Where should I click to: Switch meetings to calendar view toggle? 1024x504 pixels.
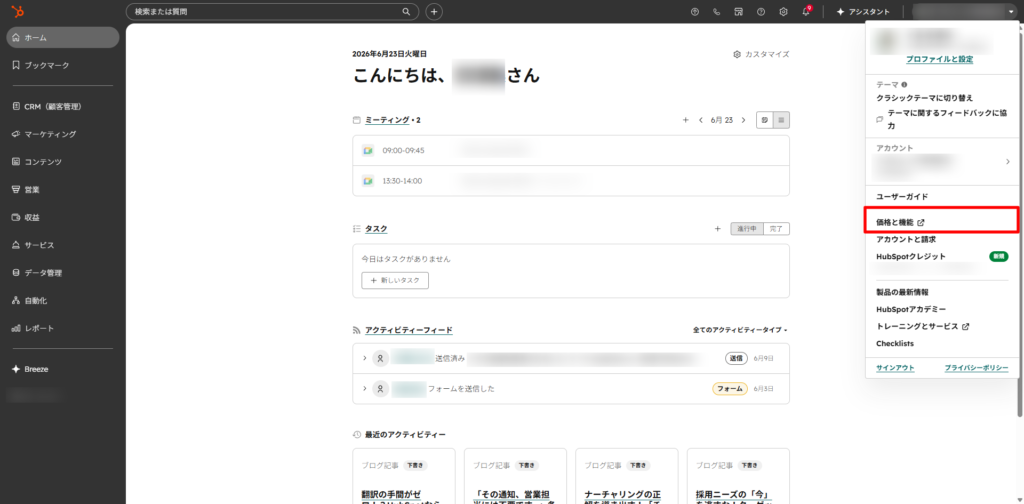765,120
